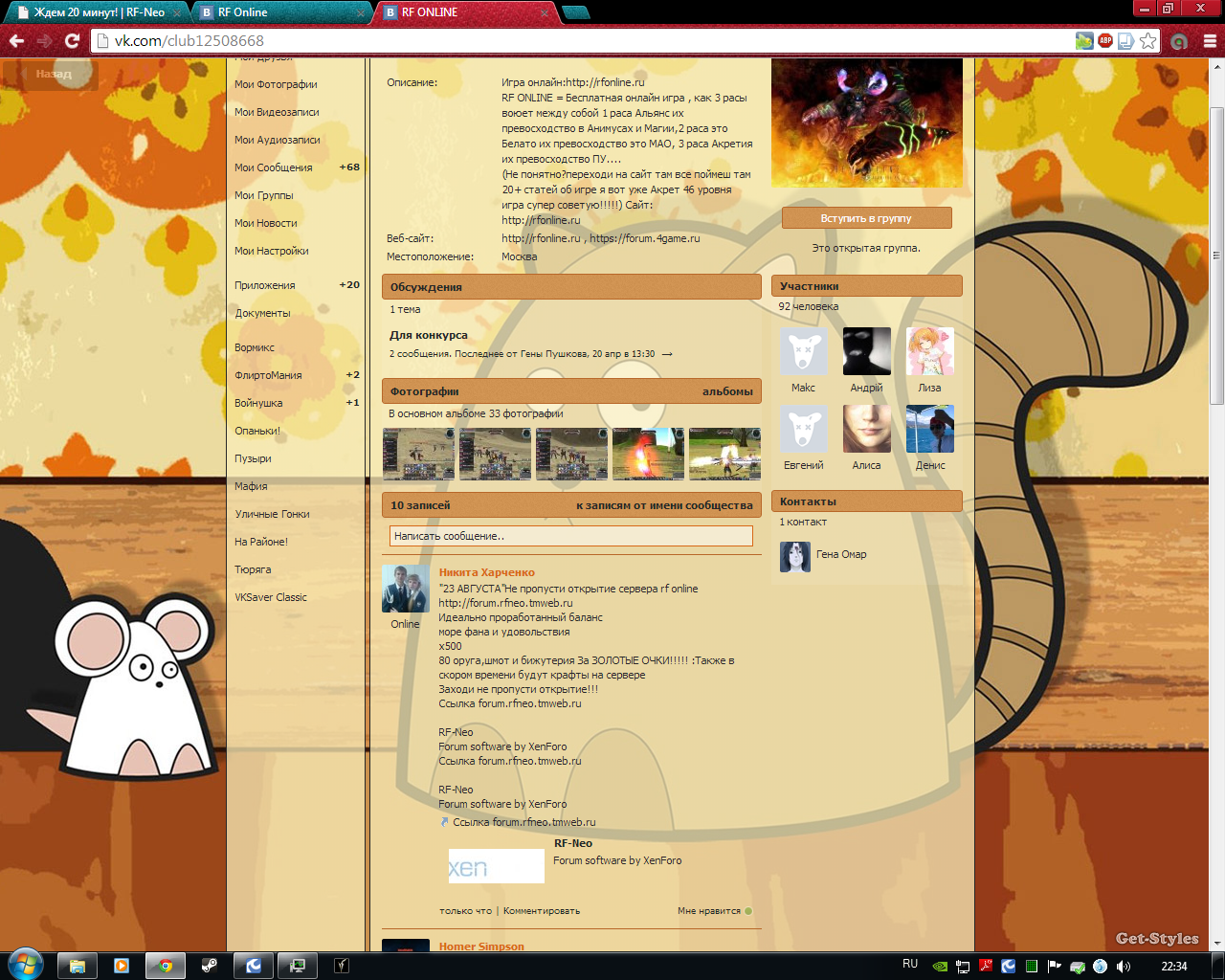The width and height of the screenshot is (1225, 980).
Task: Click the volume speaker icon in tray
Action: coord(1124,967)
